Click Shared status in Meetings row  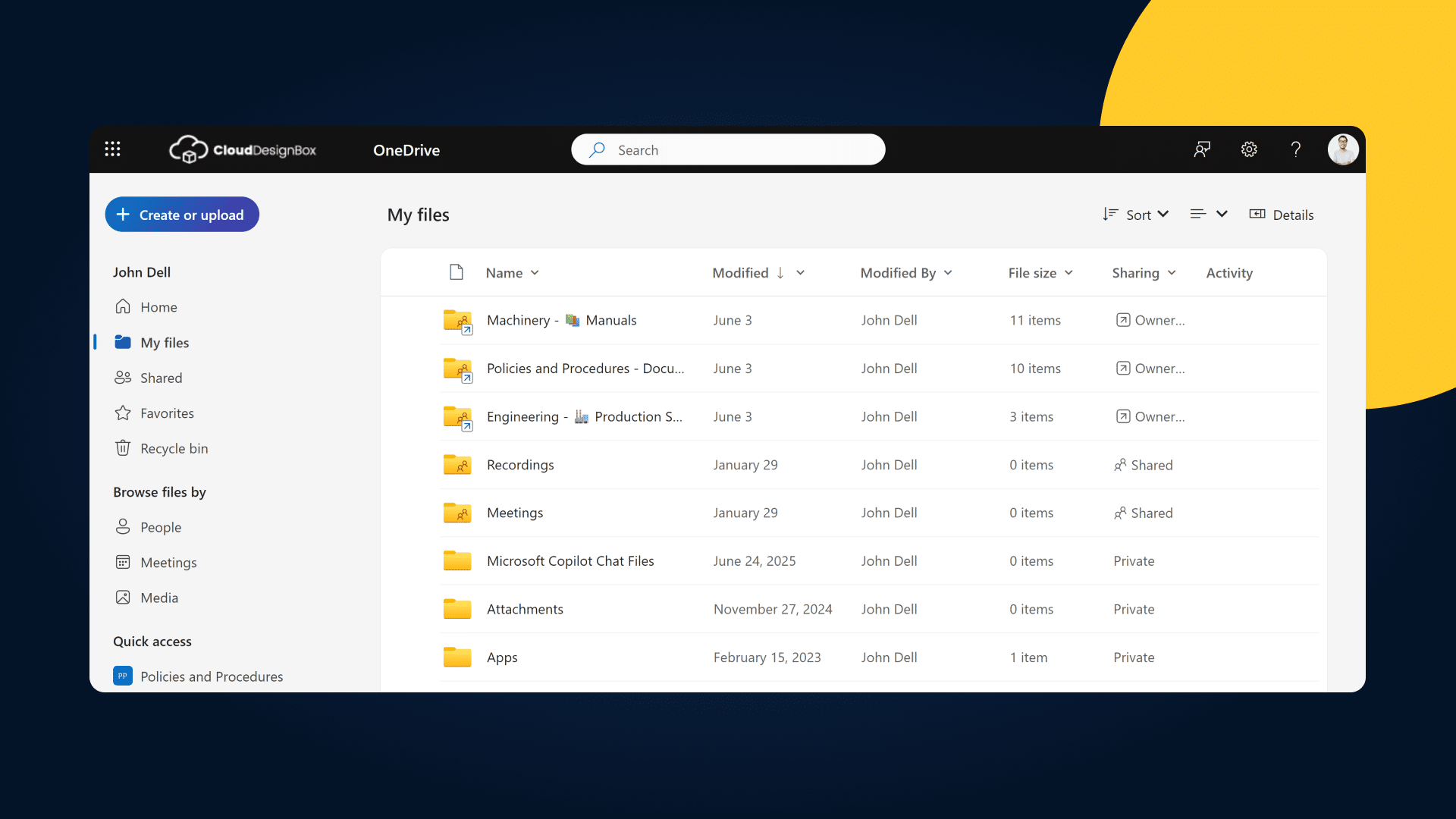[1143, 513]
